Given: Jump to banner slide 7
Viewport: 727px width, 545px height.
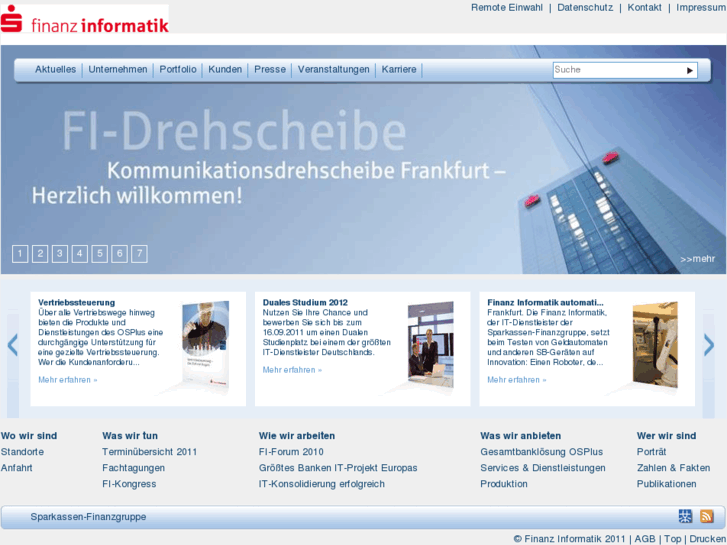Looking at the screenshot, I should click(140, 254).
